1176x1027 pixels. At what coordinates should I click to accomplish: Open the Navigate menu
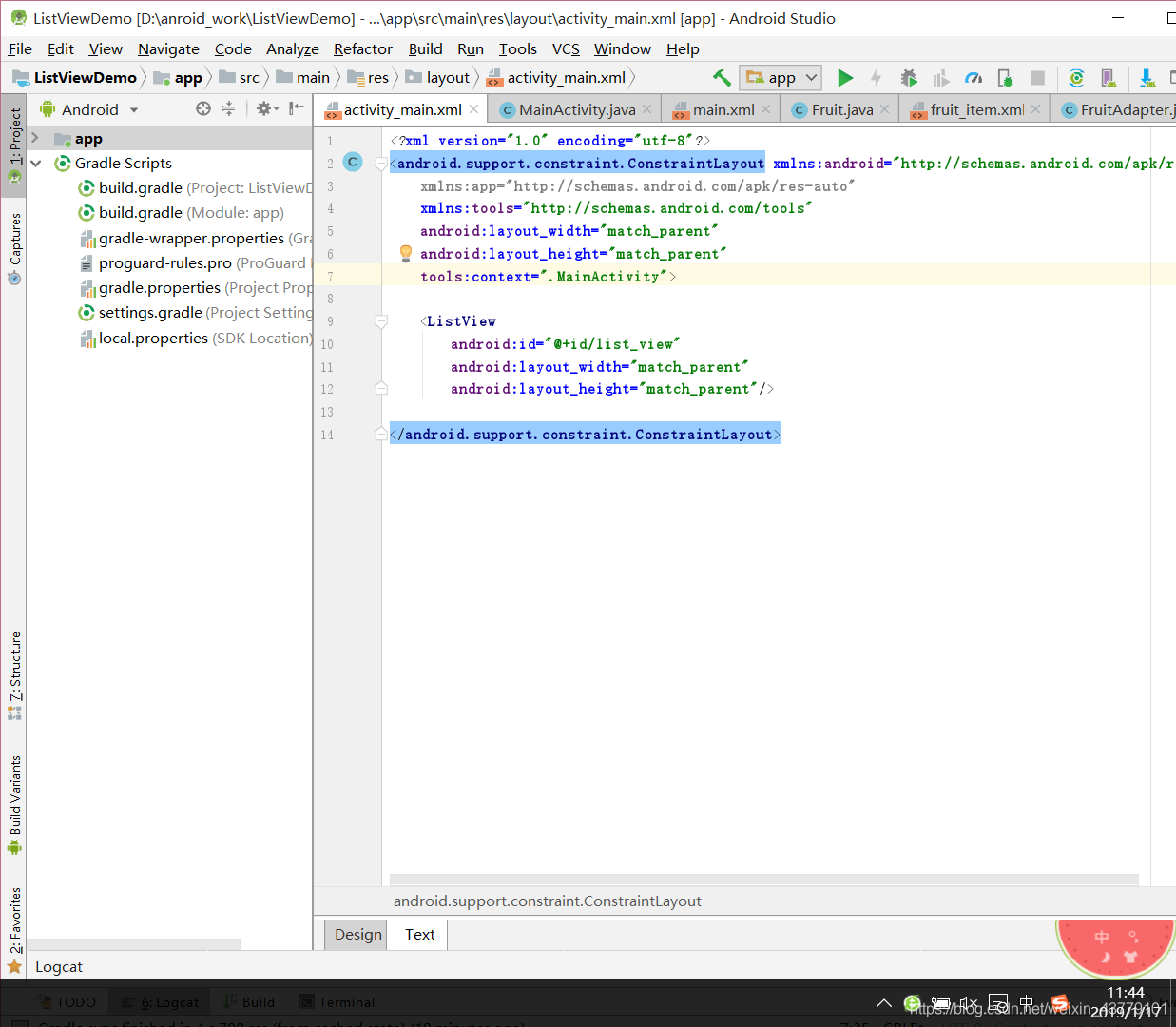(168, 49)
